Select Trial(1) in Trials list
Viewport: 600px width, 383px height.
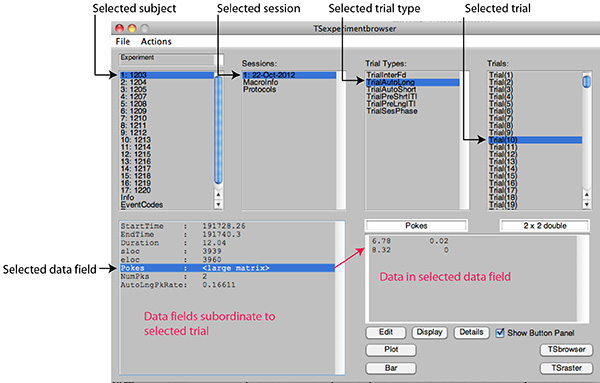535,75
